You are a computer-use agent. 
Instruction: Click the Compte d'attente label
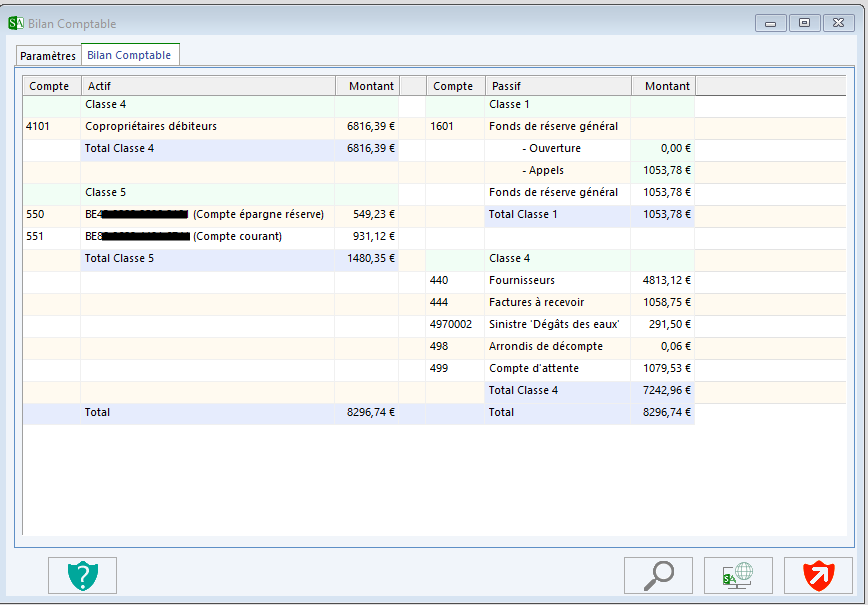534,368
